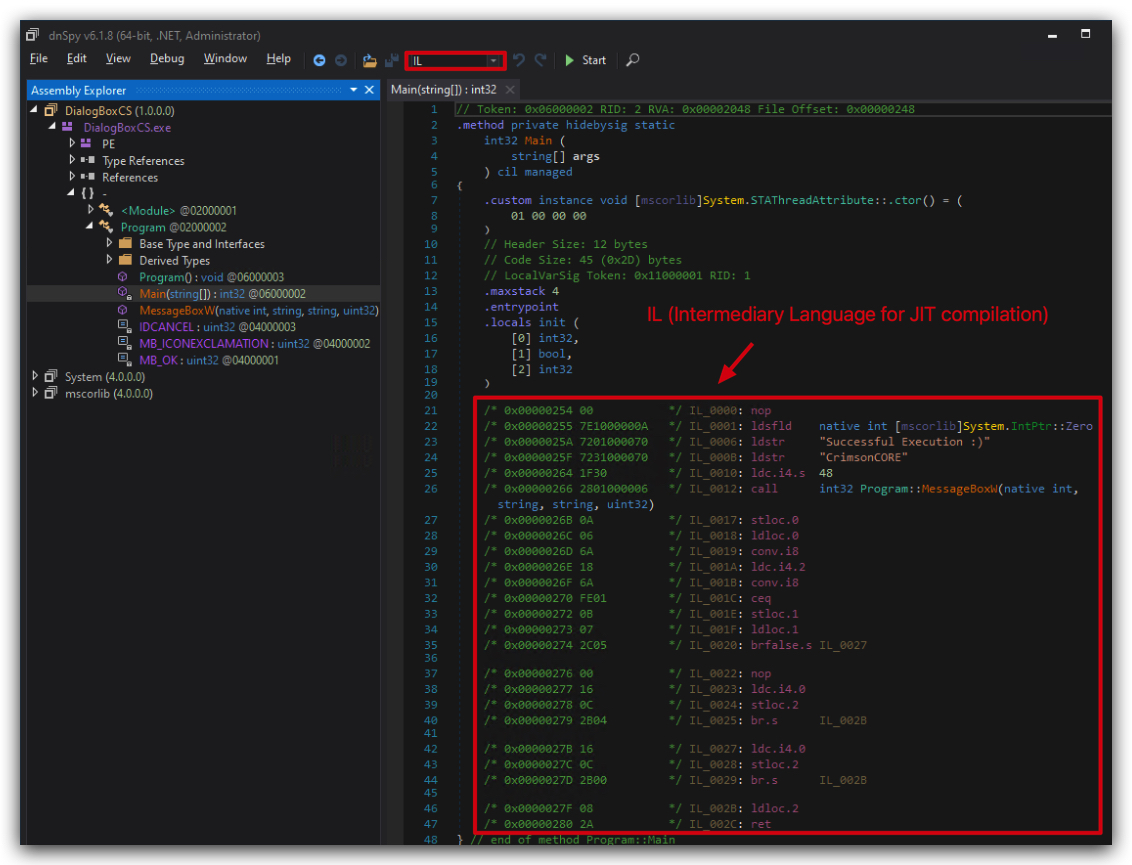Click the "Successful Execution :)" string literal

904,442
